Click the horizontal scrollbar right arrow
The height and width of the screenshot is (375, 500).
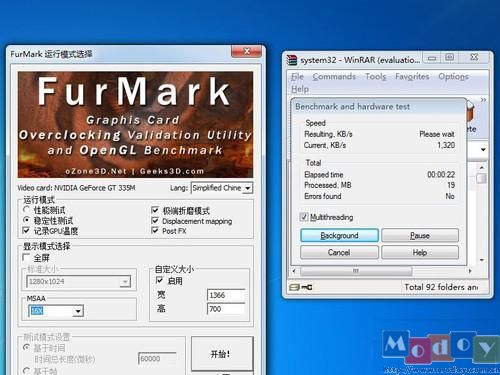click(470, 271)
